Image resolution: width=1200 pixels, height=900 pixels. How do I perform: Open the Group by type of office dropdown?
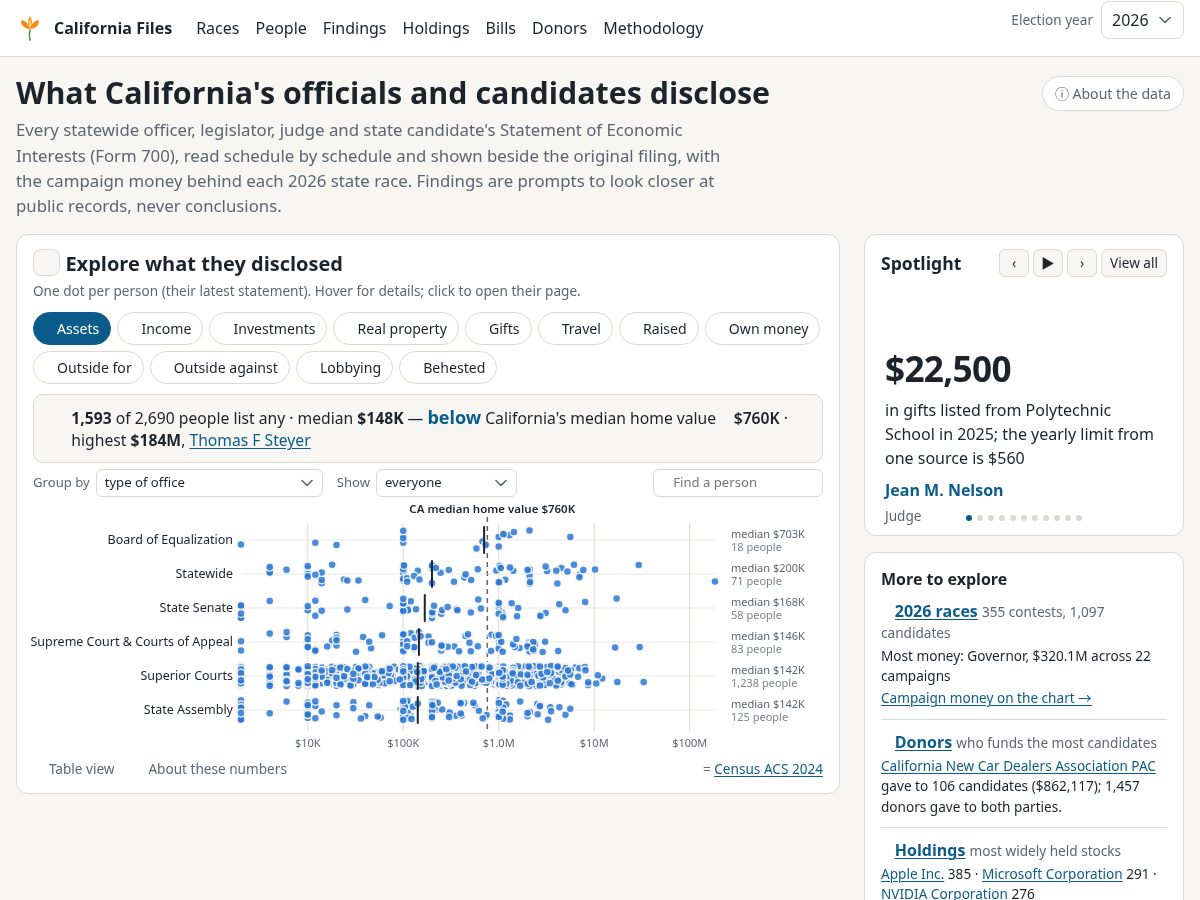209,482
